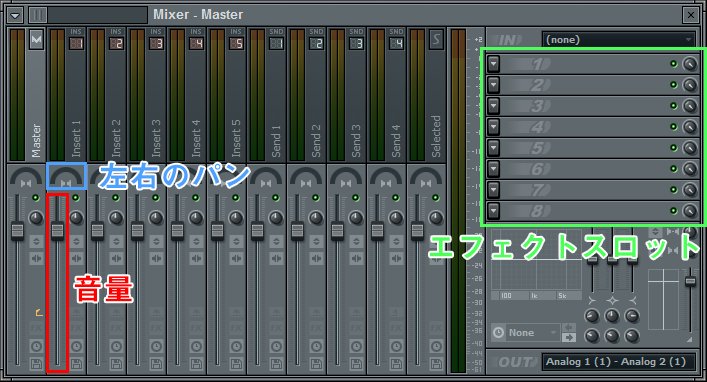Disable effect slot 3 with its green LED
This screenshot has width=707, height=382.
[x=674, y=106]
